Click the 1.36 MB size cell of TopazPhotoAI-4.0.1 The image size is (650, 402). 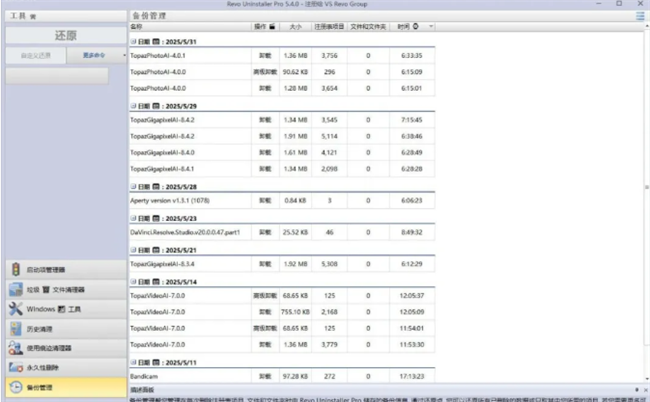[295, 56]
